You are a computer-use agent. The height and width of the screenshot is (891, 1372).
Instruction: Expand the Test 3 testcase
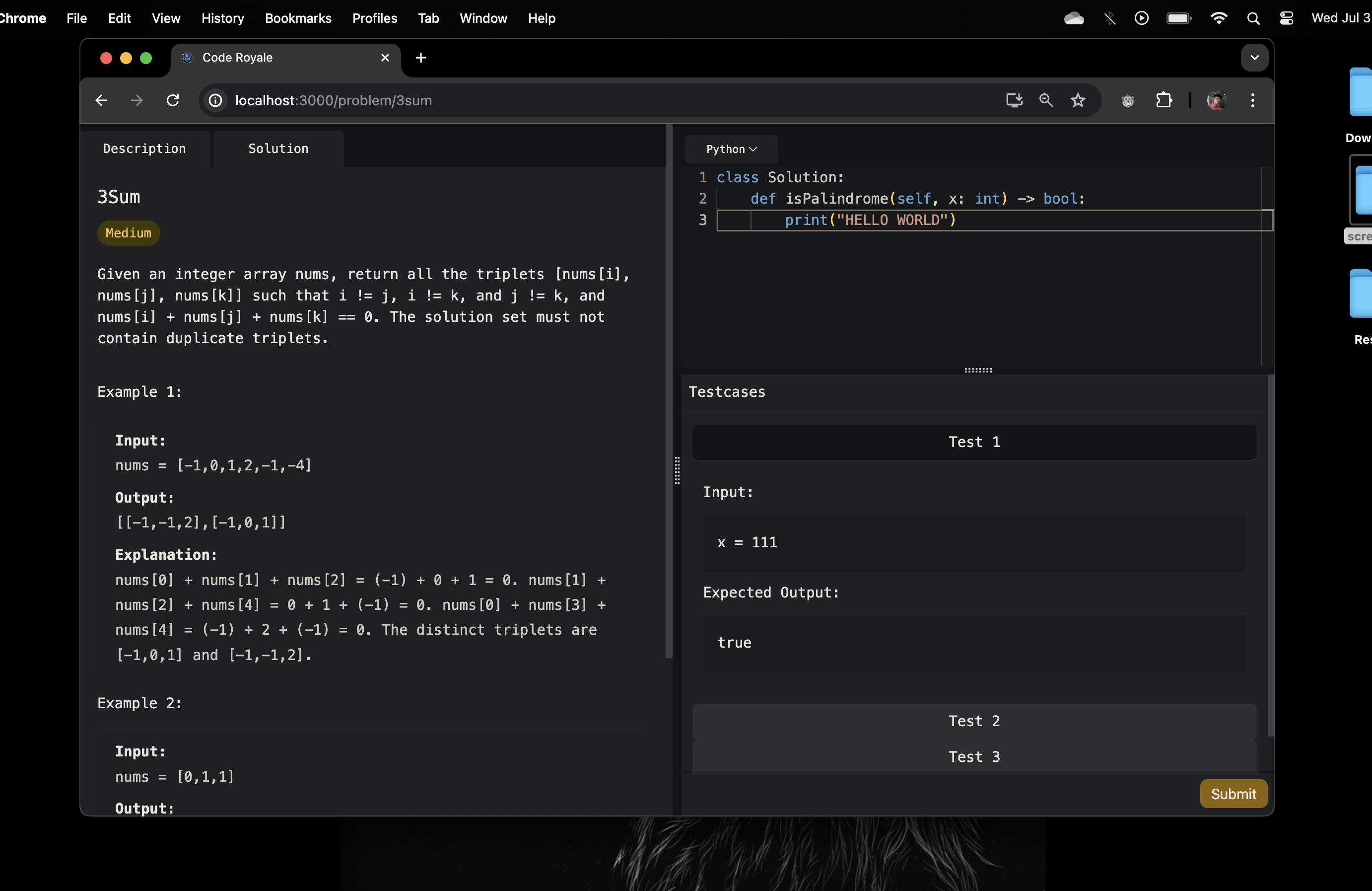click(974, 756)
